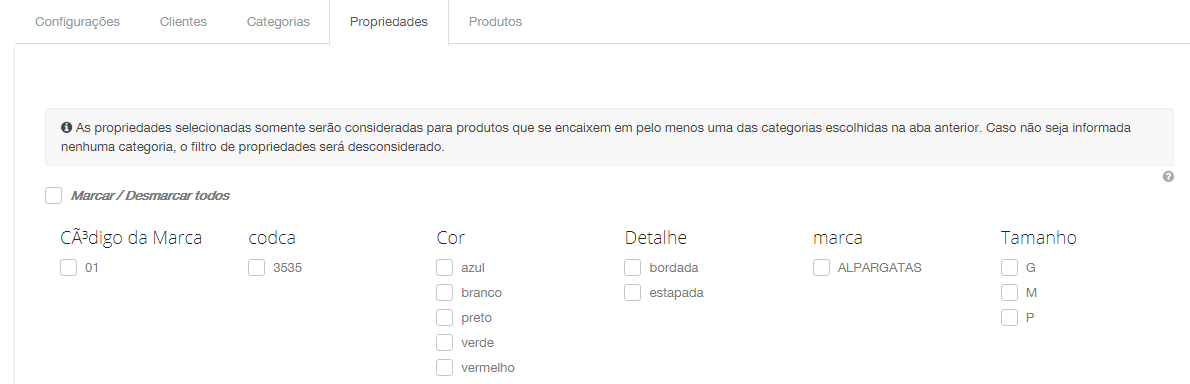Go to the Categorias tab

279,22
